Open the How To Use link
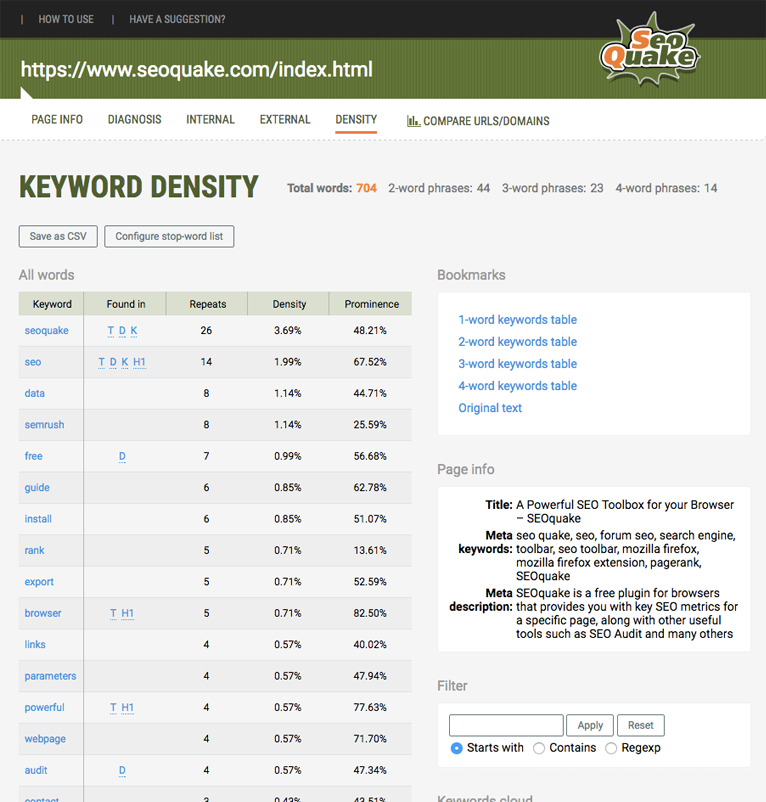 pyautogui.click(x=66, y=19)
